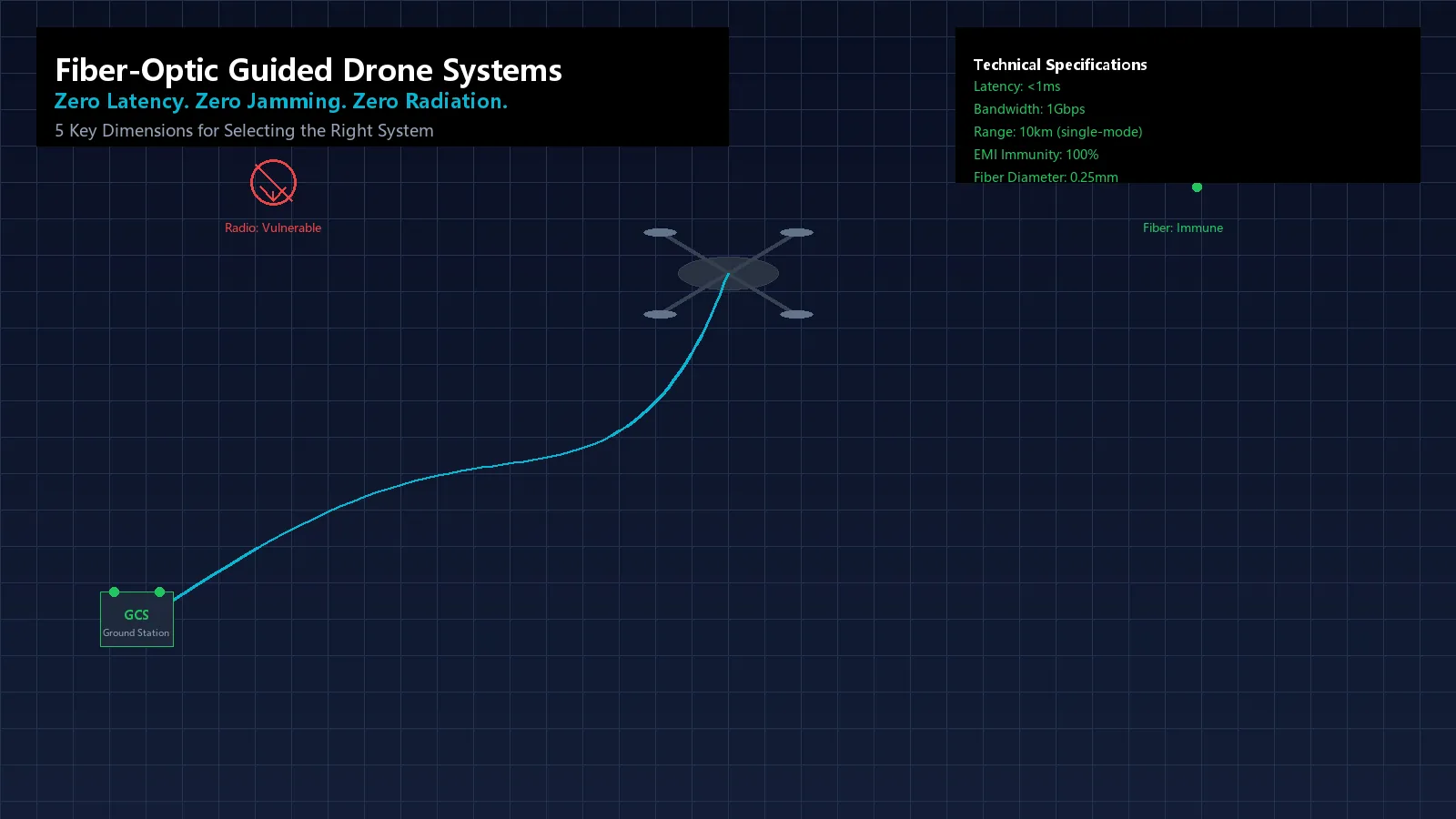This screenshot has height=819, width=1456.
Task: Click the top-right drone rotor
Action: [796, 232]
